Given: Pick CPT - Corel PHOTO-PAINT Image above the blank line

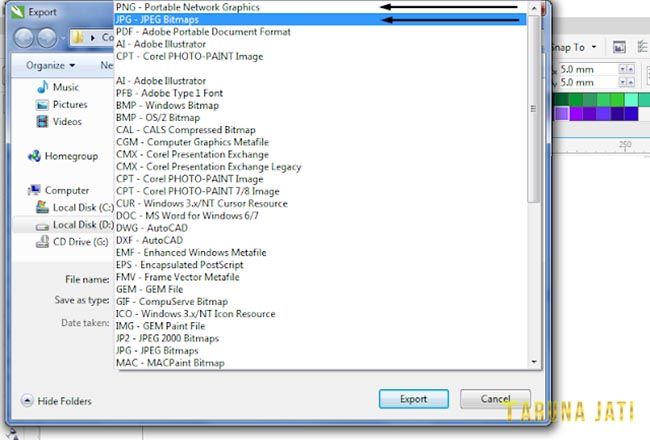Looking at the screenshot, I should point(320,56).
